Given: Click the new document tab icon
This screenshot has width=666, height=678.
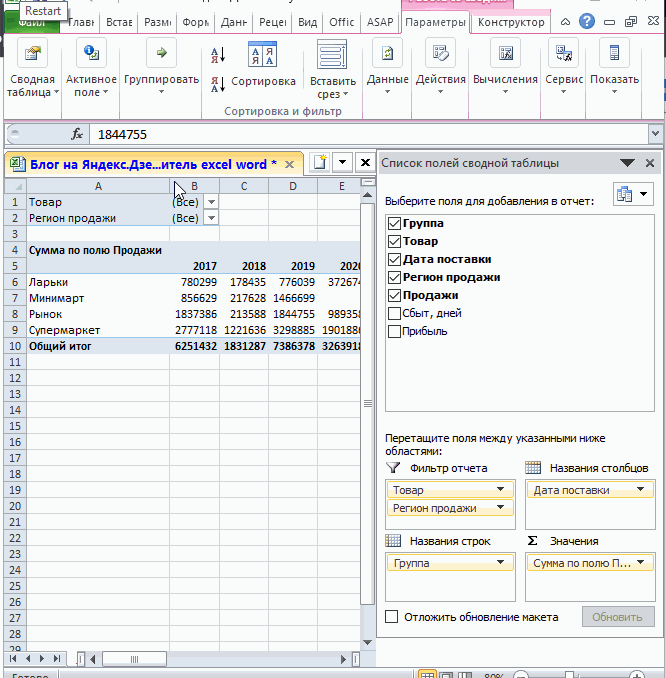Looking at the screenshot, I should (320, 163).
